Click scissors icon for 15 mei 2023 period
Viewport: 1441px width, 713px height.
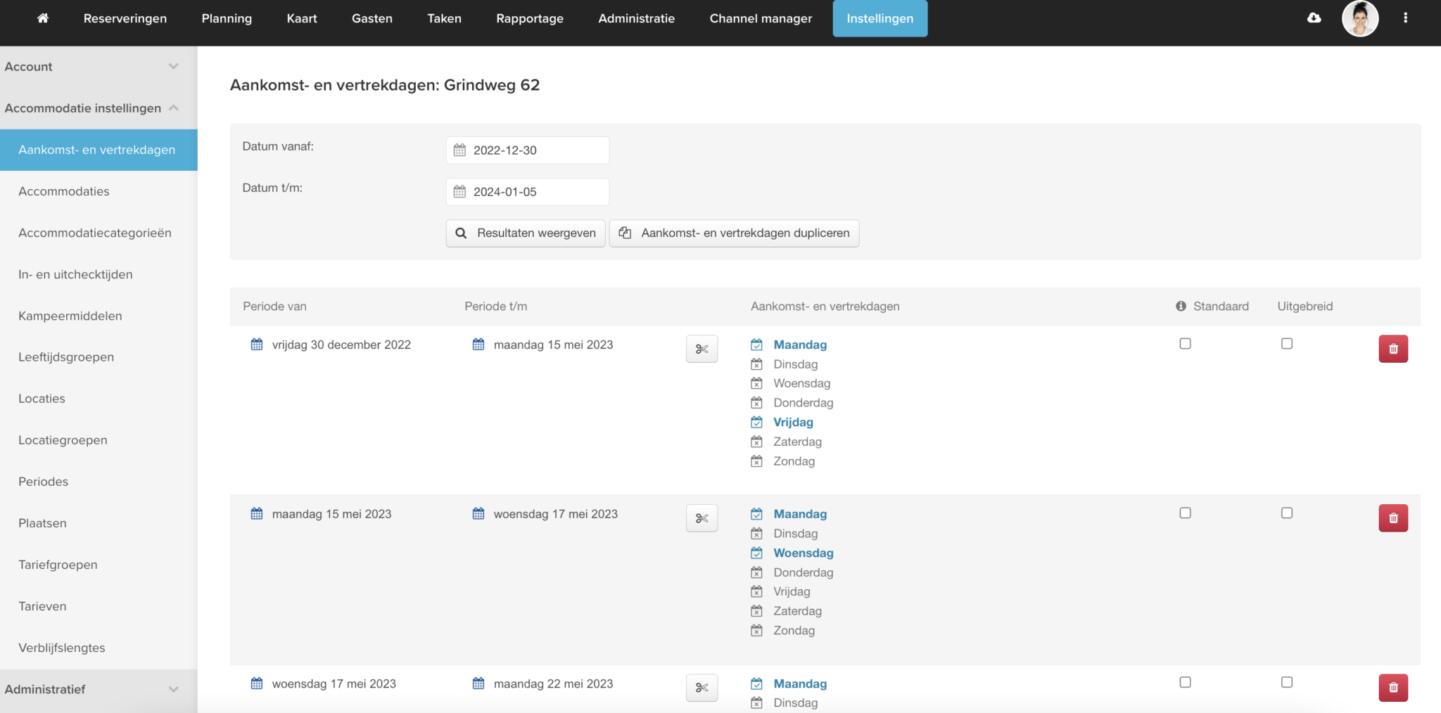[x=701, y=518]
